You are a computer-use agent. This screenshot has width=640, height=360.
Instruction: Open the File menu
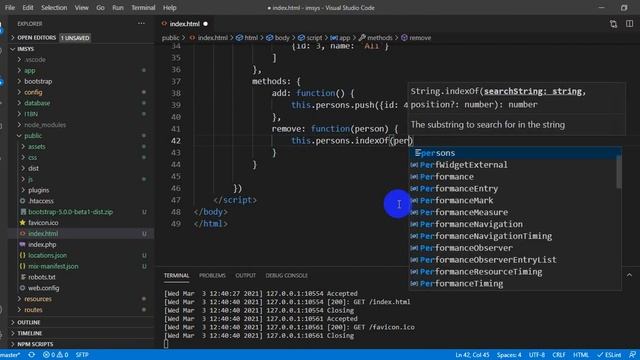[x=10, y=8]
